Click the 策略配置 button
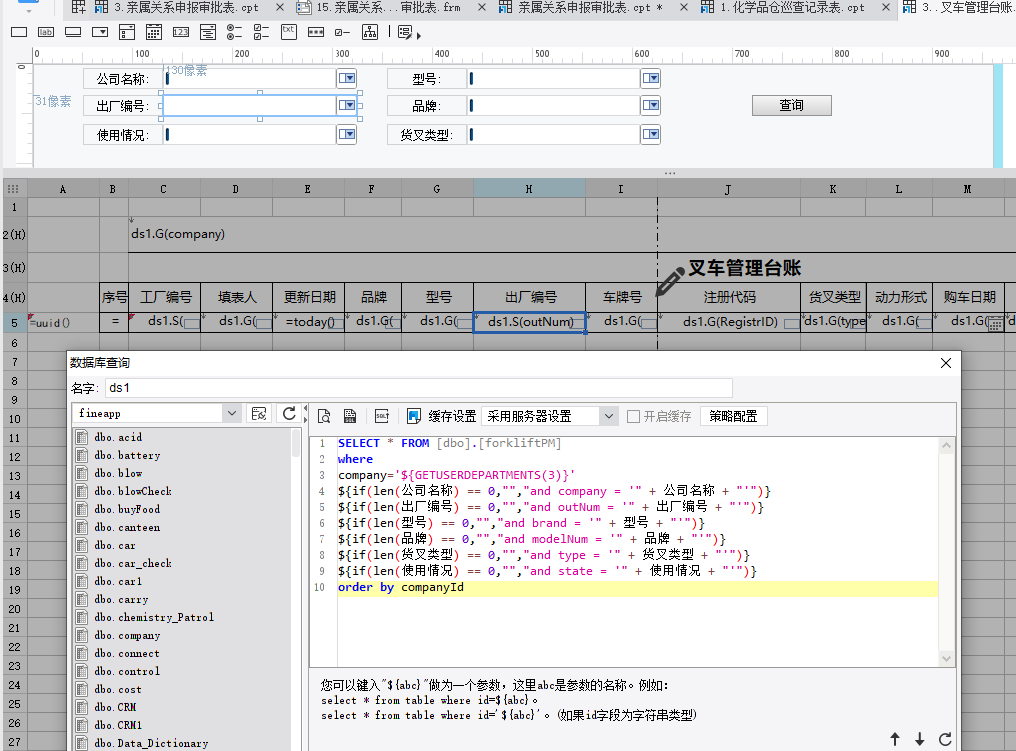The height and width of the screenshot is (751, 1016). 733,416
